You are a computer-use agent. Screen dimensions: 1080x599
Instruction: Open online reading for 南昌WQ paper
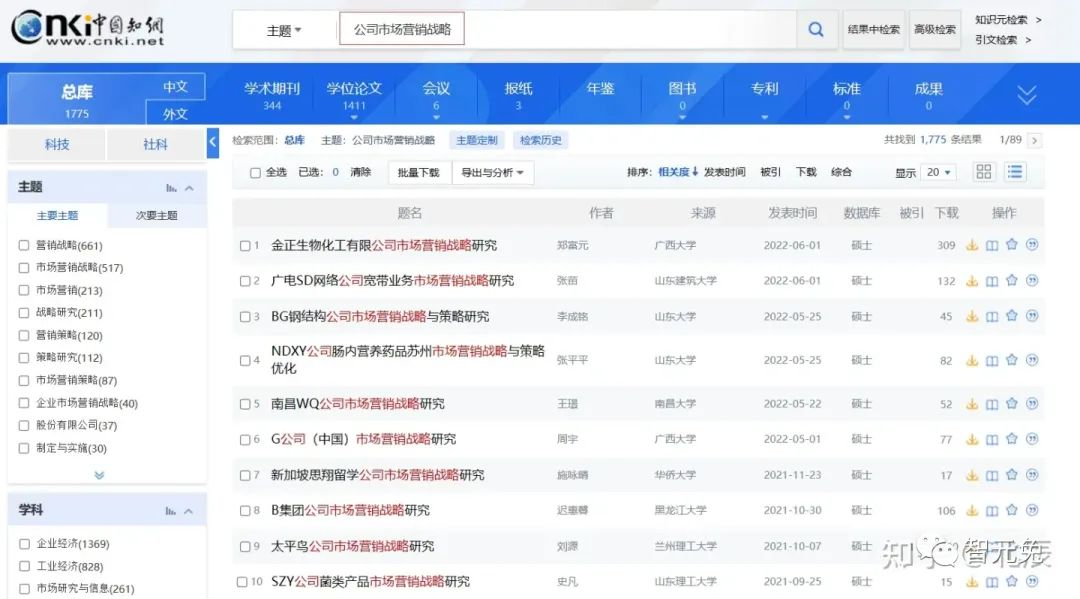992,405
